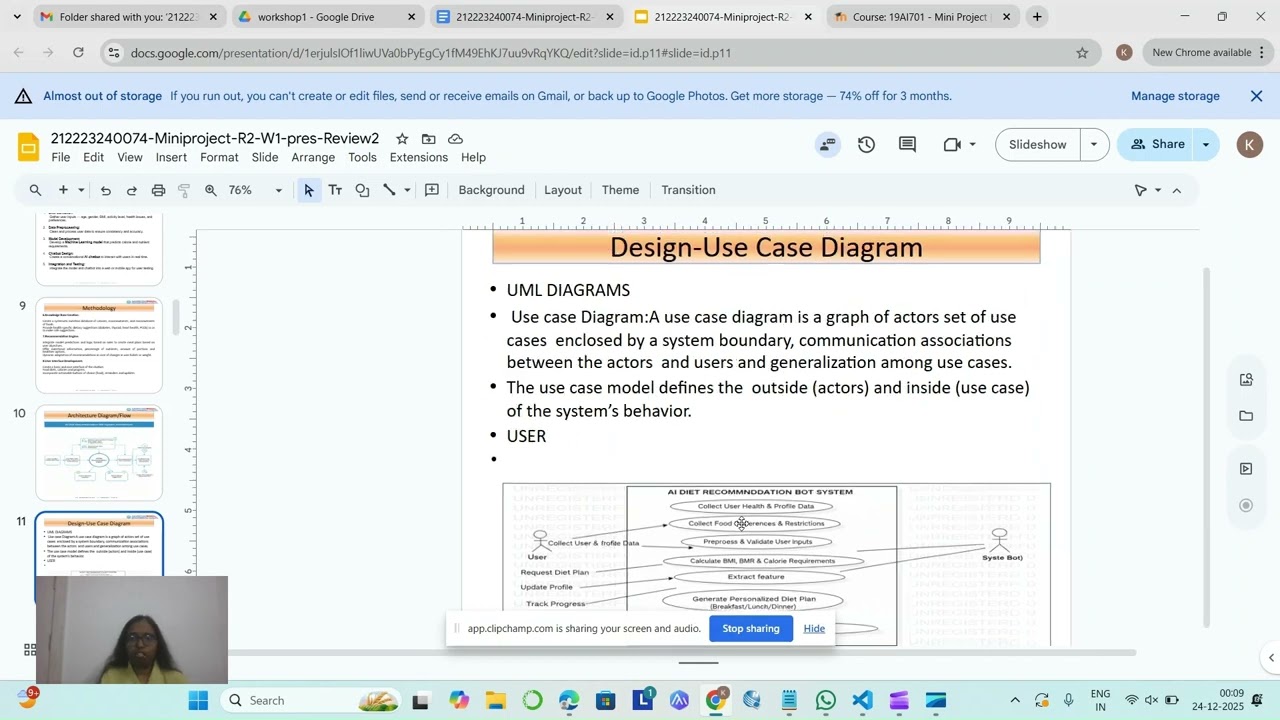The image size is (1280, 720).
Task: Expand the Meet camera dropdown arrow
Action: (x=972, y=145)
